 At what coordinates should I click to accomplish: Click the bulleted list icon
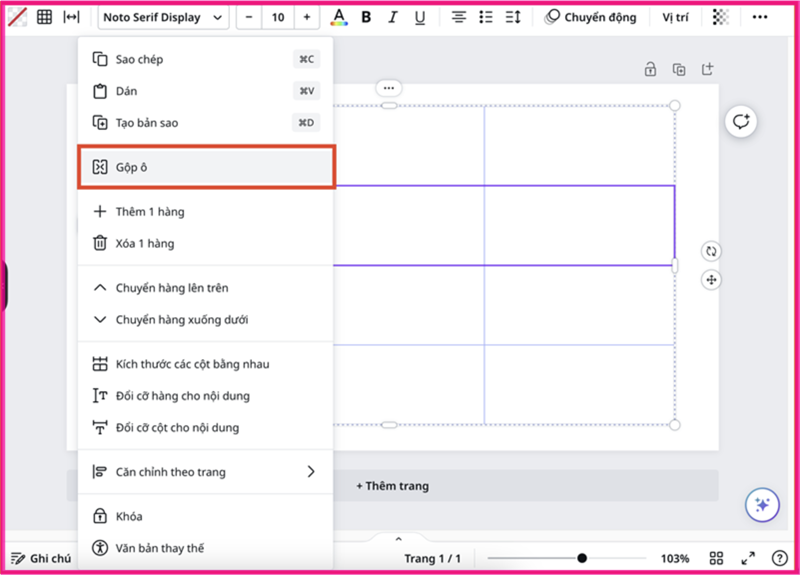pos(486,17)
